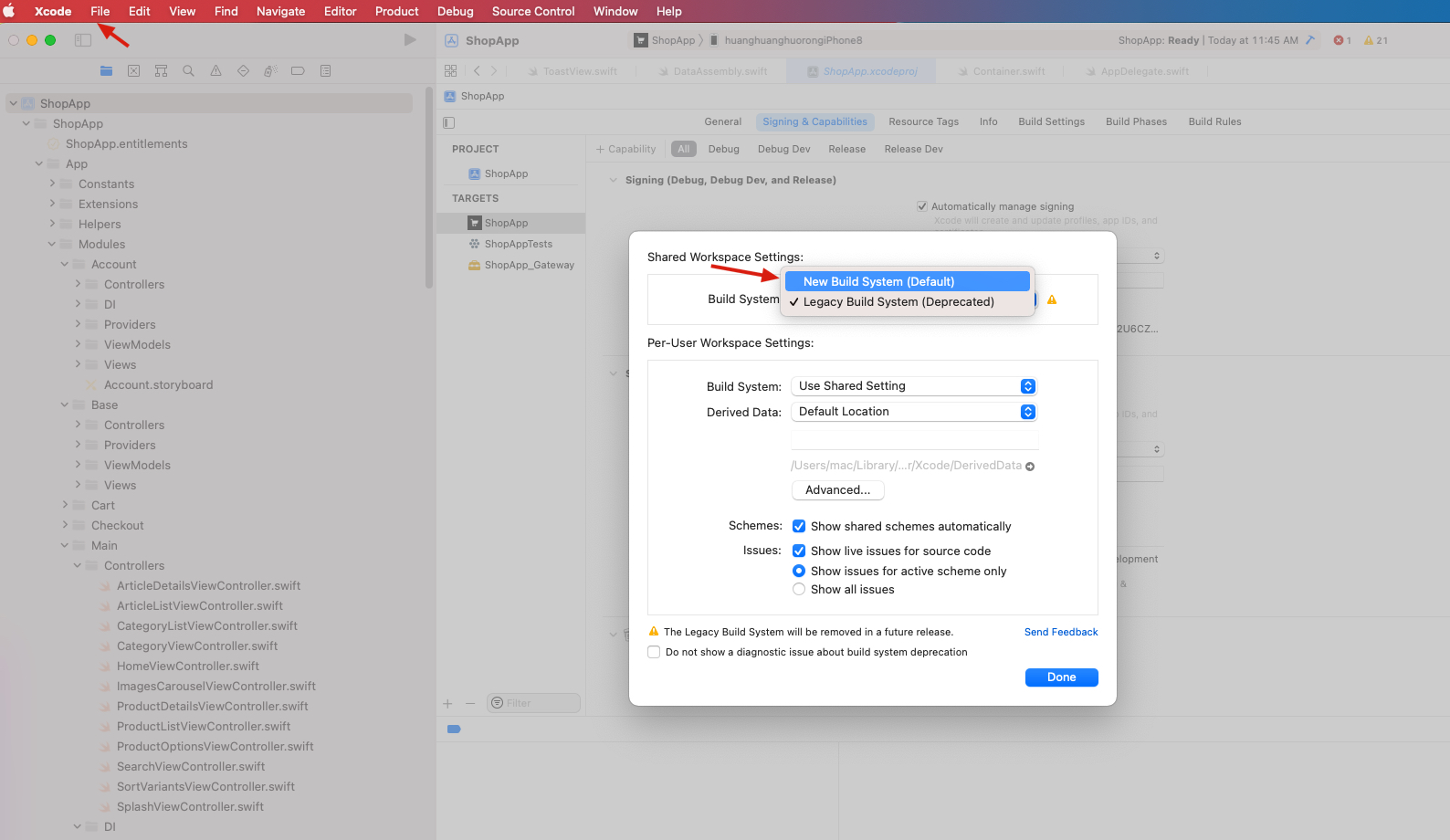The height and width of the screenshot is (840, 1450).
Task: Click the ShopApp scheme selector
Action: pyautogui.click(x=666, y=40)
